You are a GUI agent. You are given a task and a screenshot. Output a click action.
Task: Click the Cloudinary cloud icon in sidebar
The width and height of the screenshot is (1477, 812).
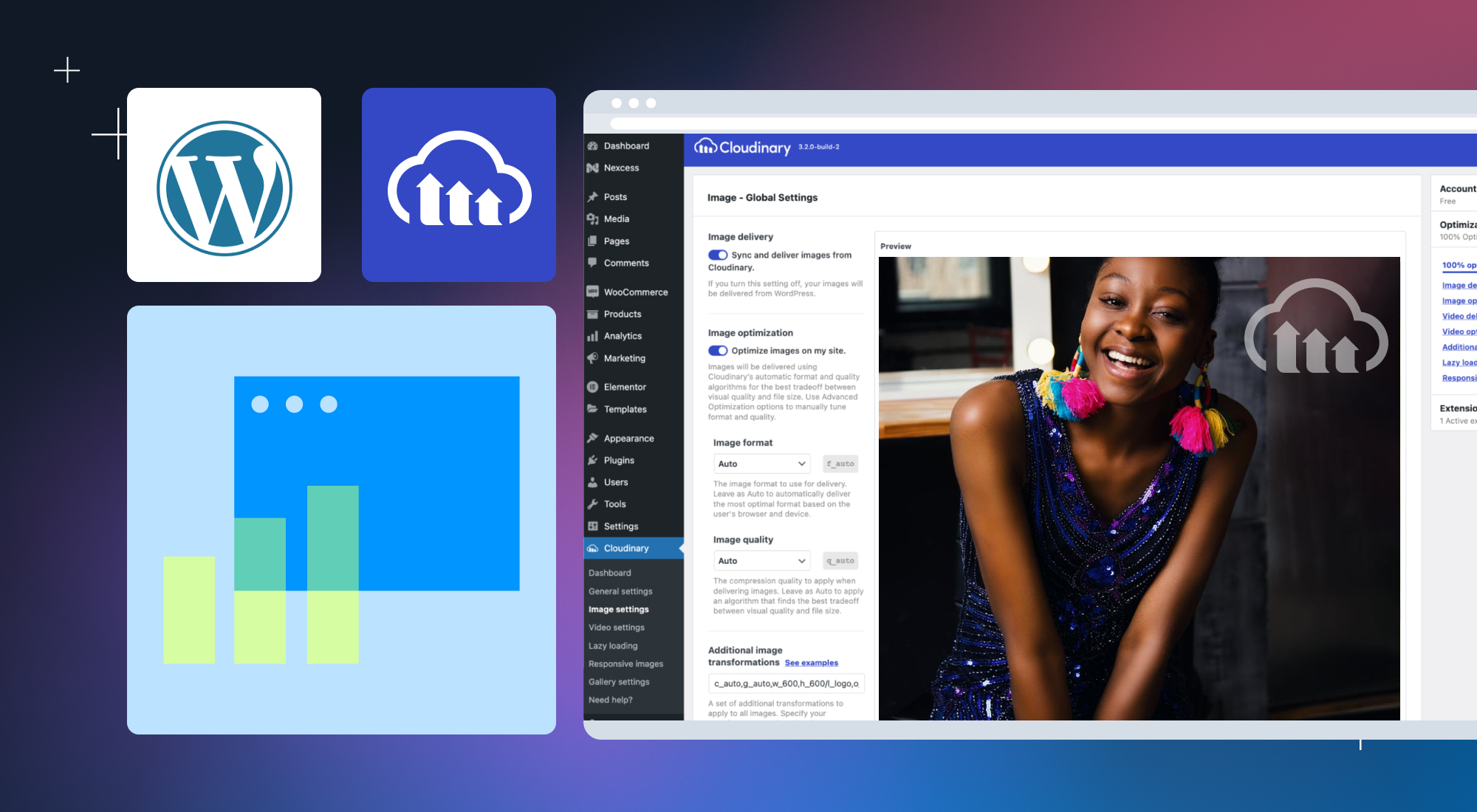point(593,548)
